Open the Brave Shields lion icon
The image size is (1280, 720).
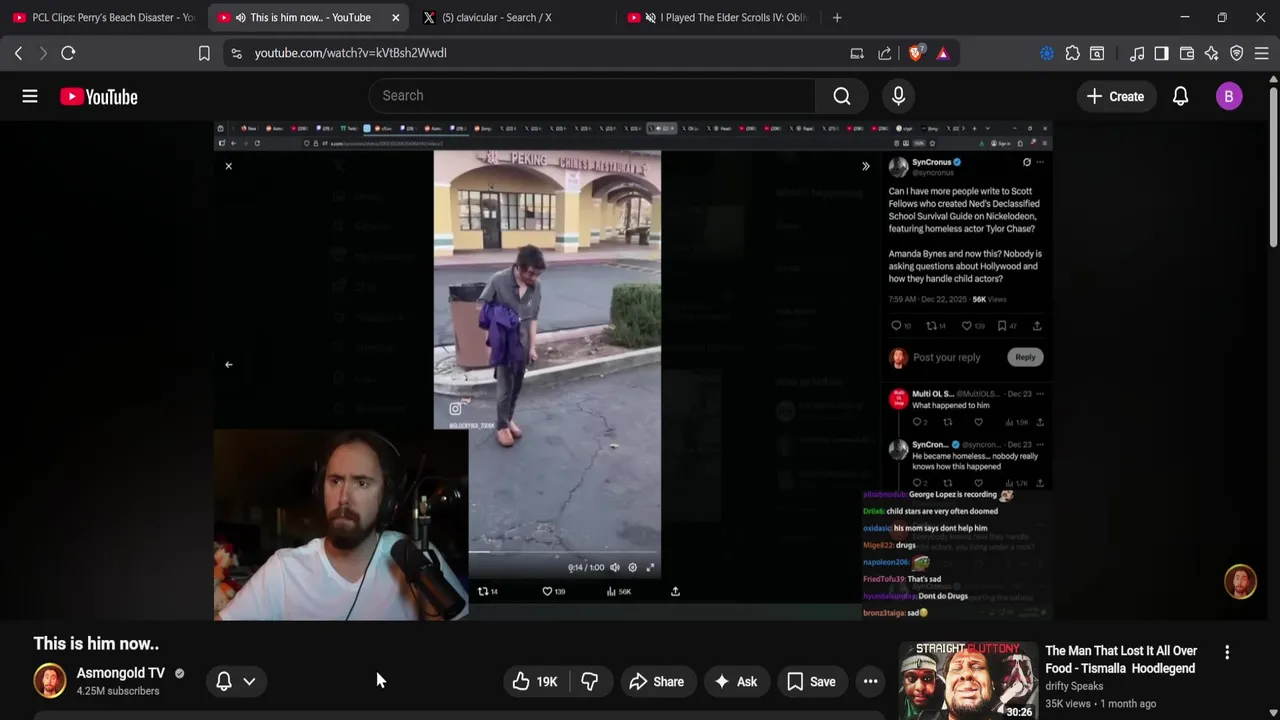click(915, 53)
